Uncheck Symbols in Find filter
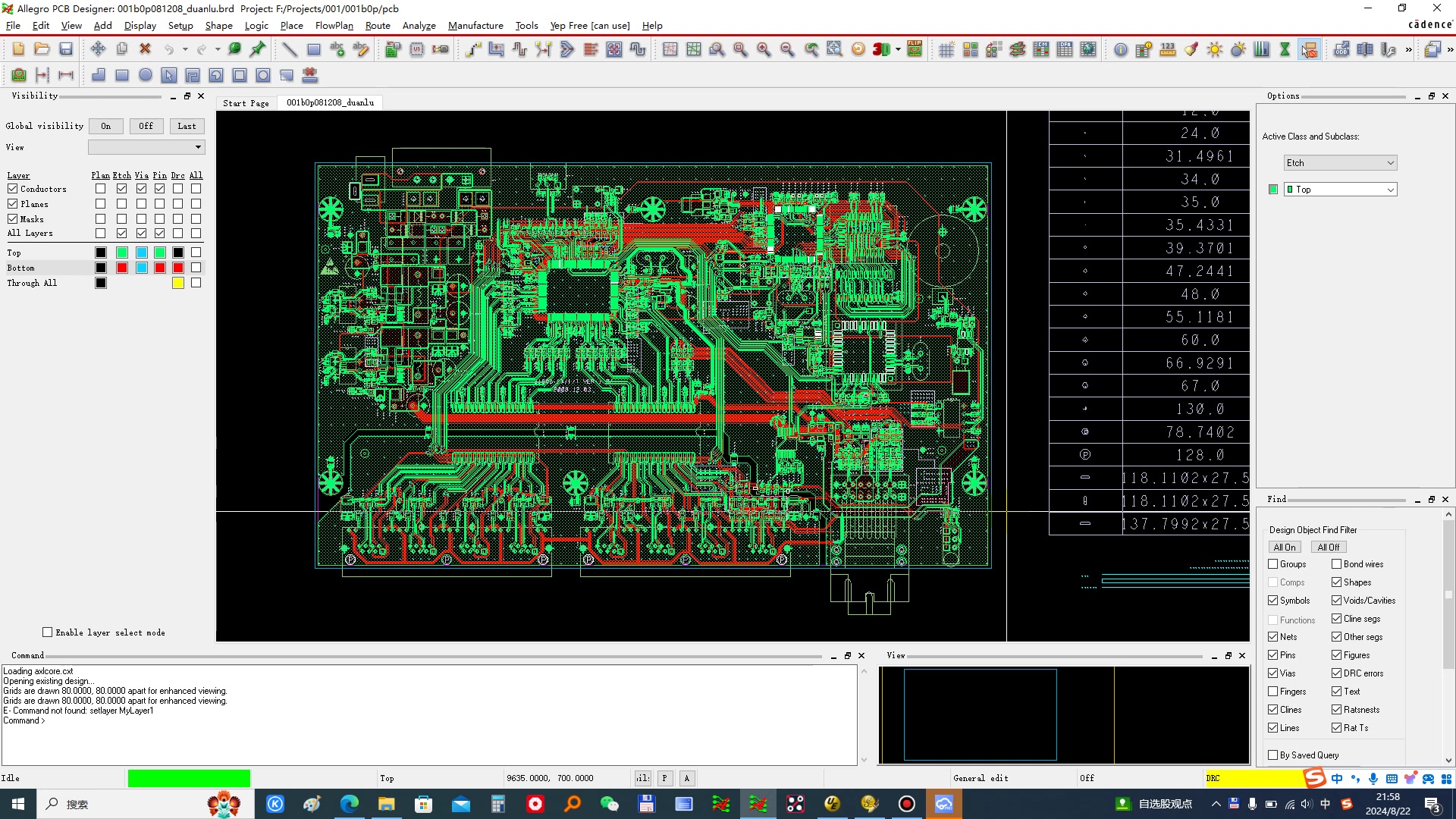 pos(1273,601)
